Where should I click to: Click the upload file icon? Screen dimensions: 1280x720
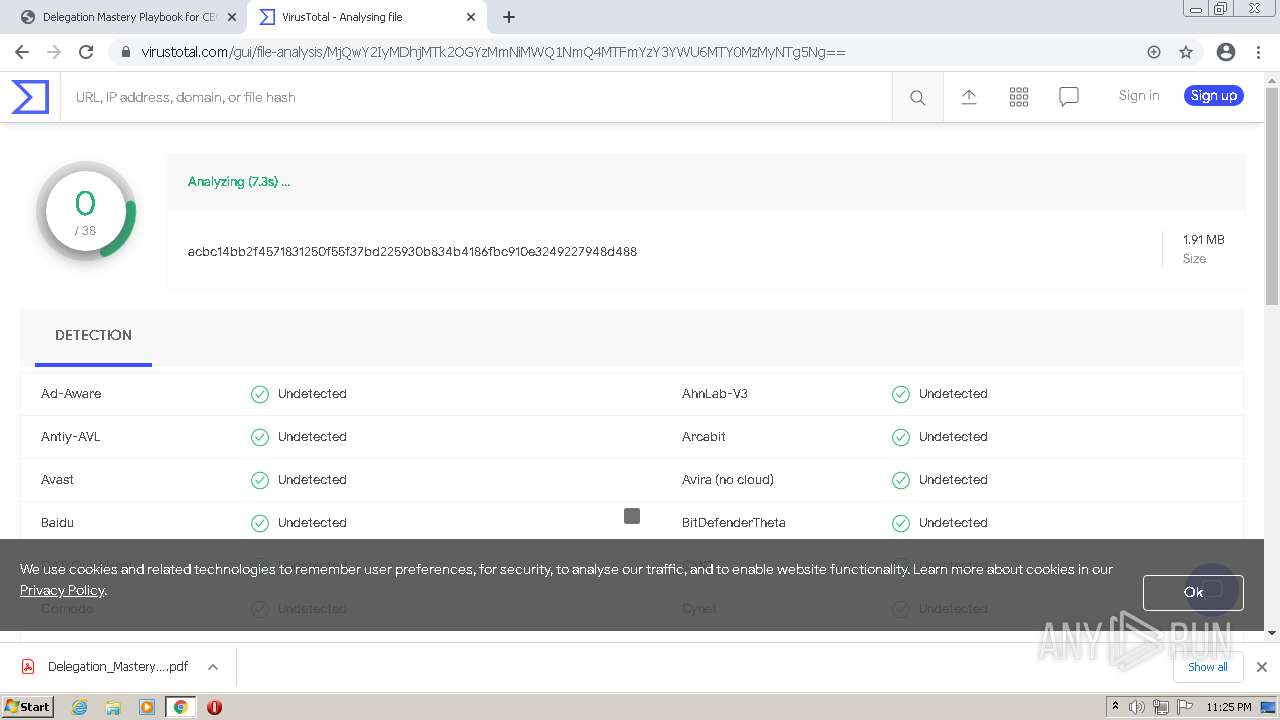coord(968,96)
